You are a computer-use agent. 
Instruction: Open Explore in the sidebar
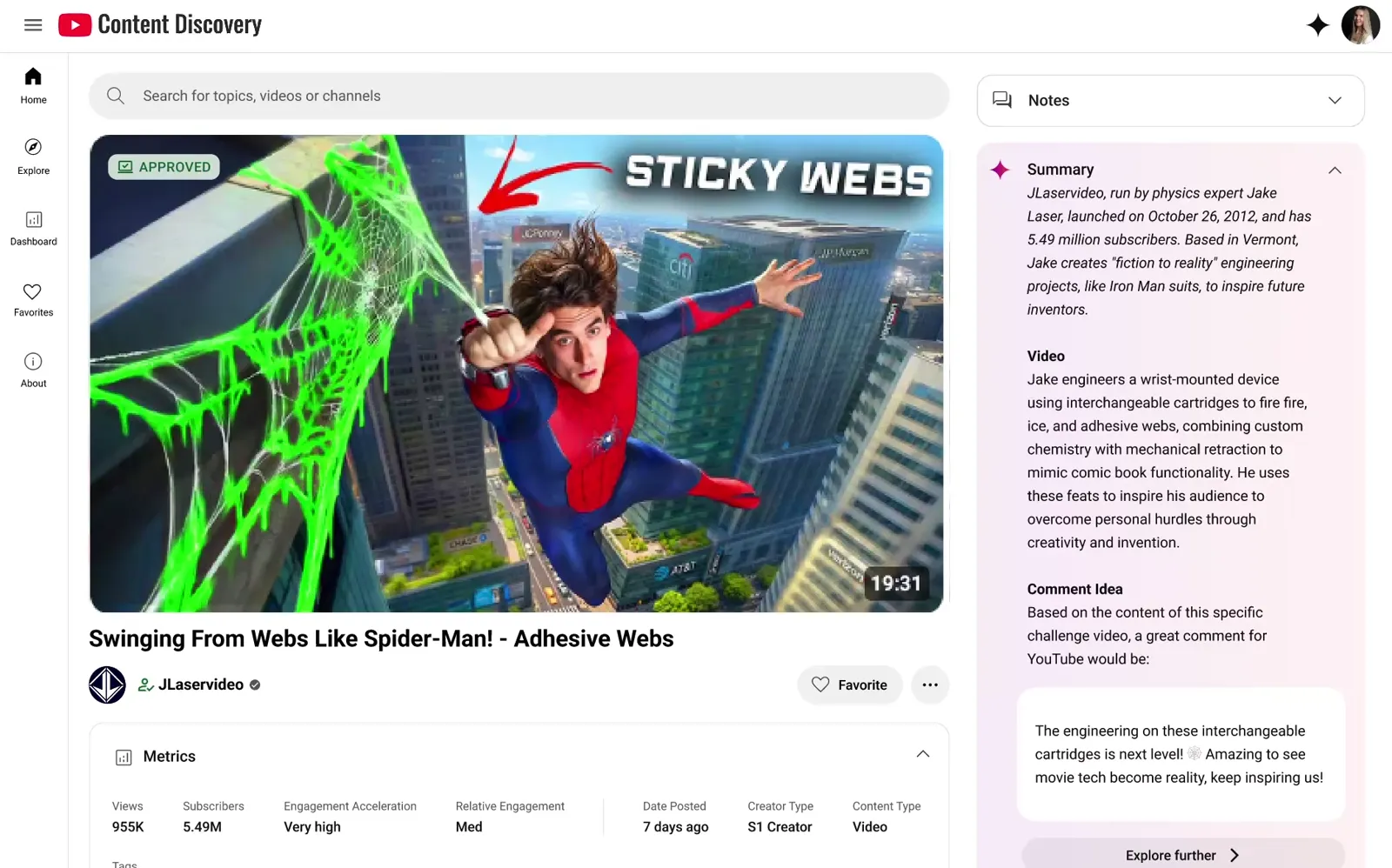tap(33, 157)
